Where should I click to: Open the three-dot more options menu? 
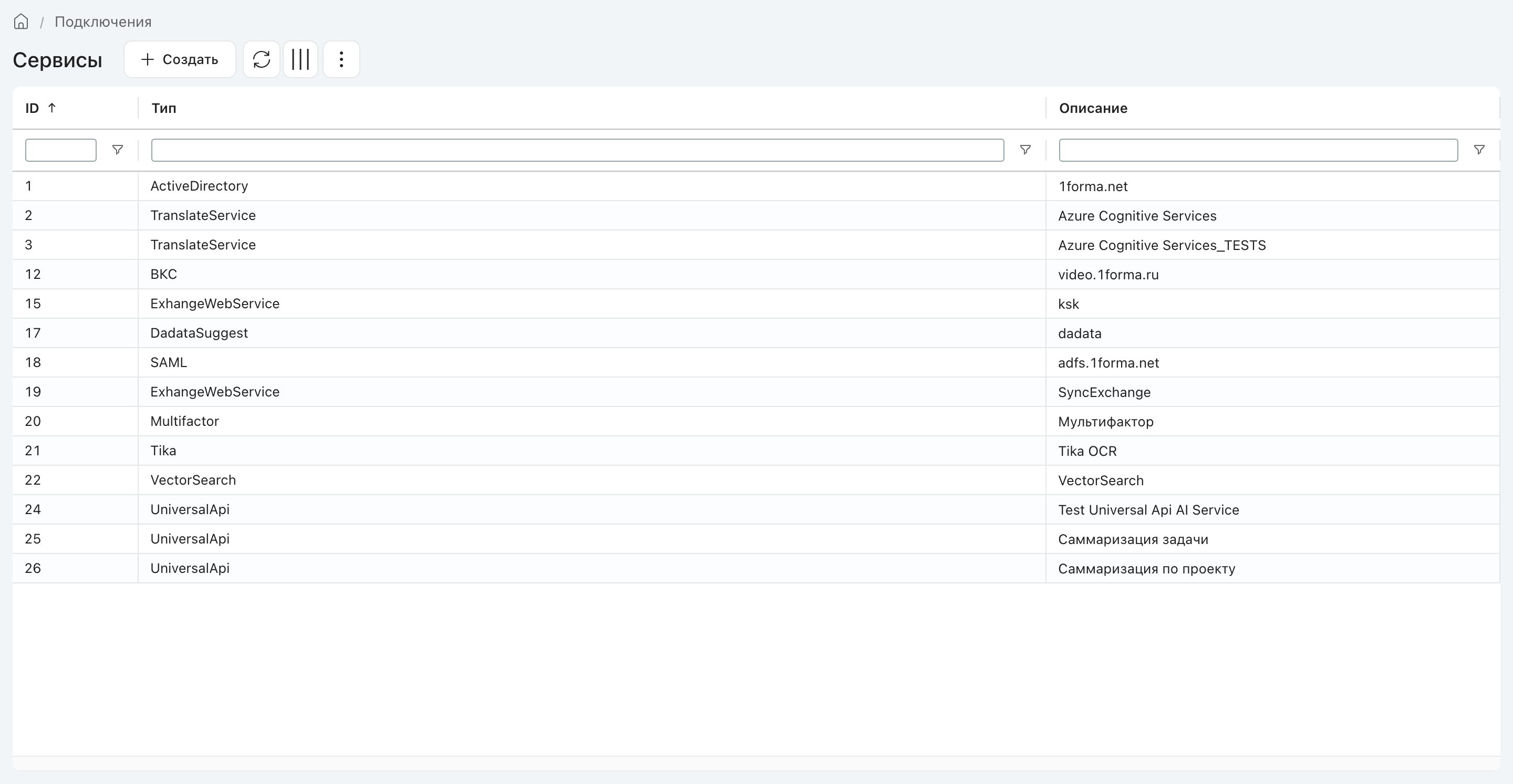[341, 59]
